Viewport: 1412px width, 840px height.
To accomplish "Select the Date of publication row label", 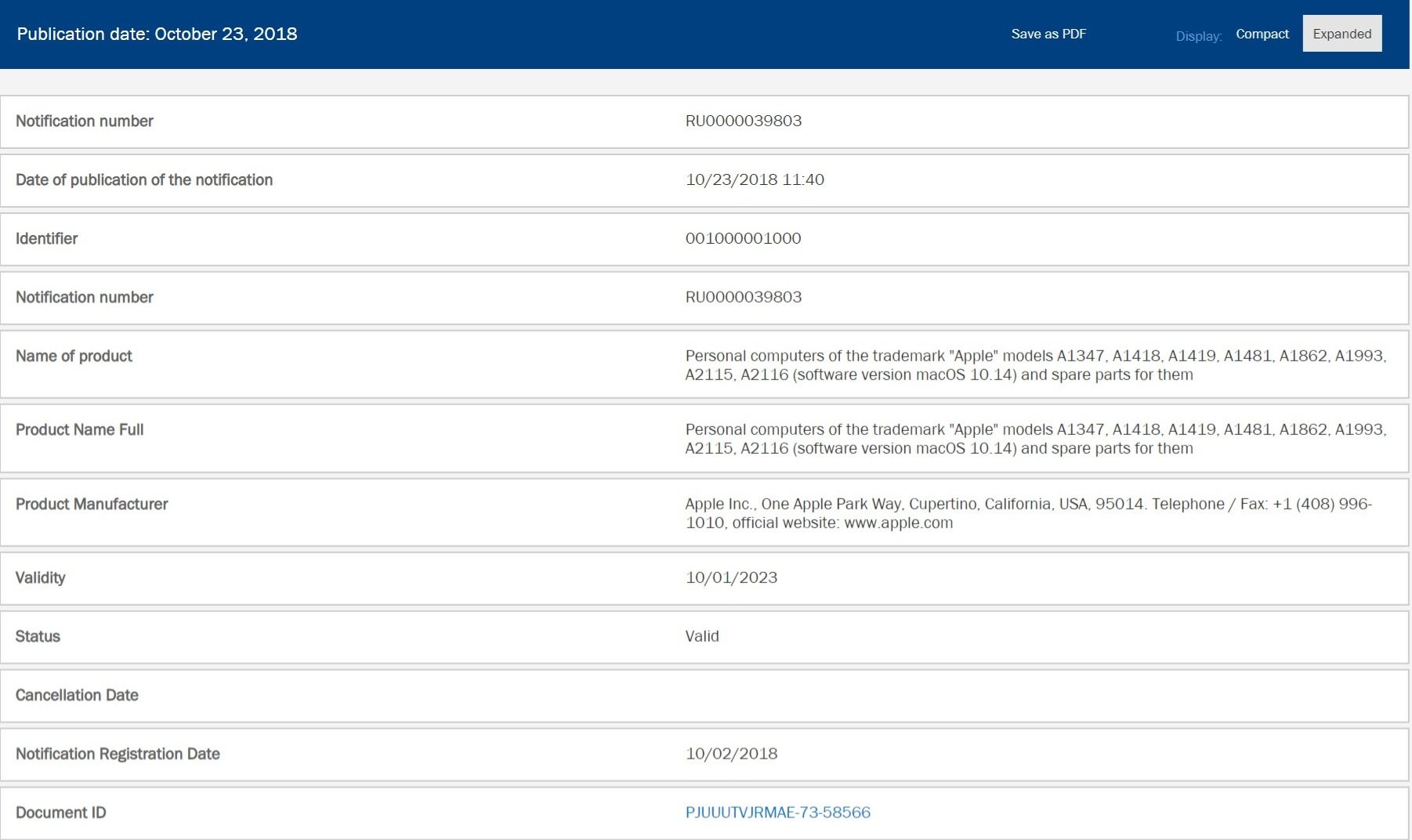I will pyautogui.click(x=144, y=180).
